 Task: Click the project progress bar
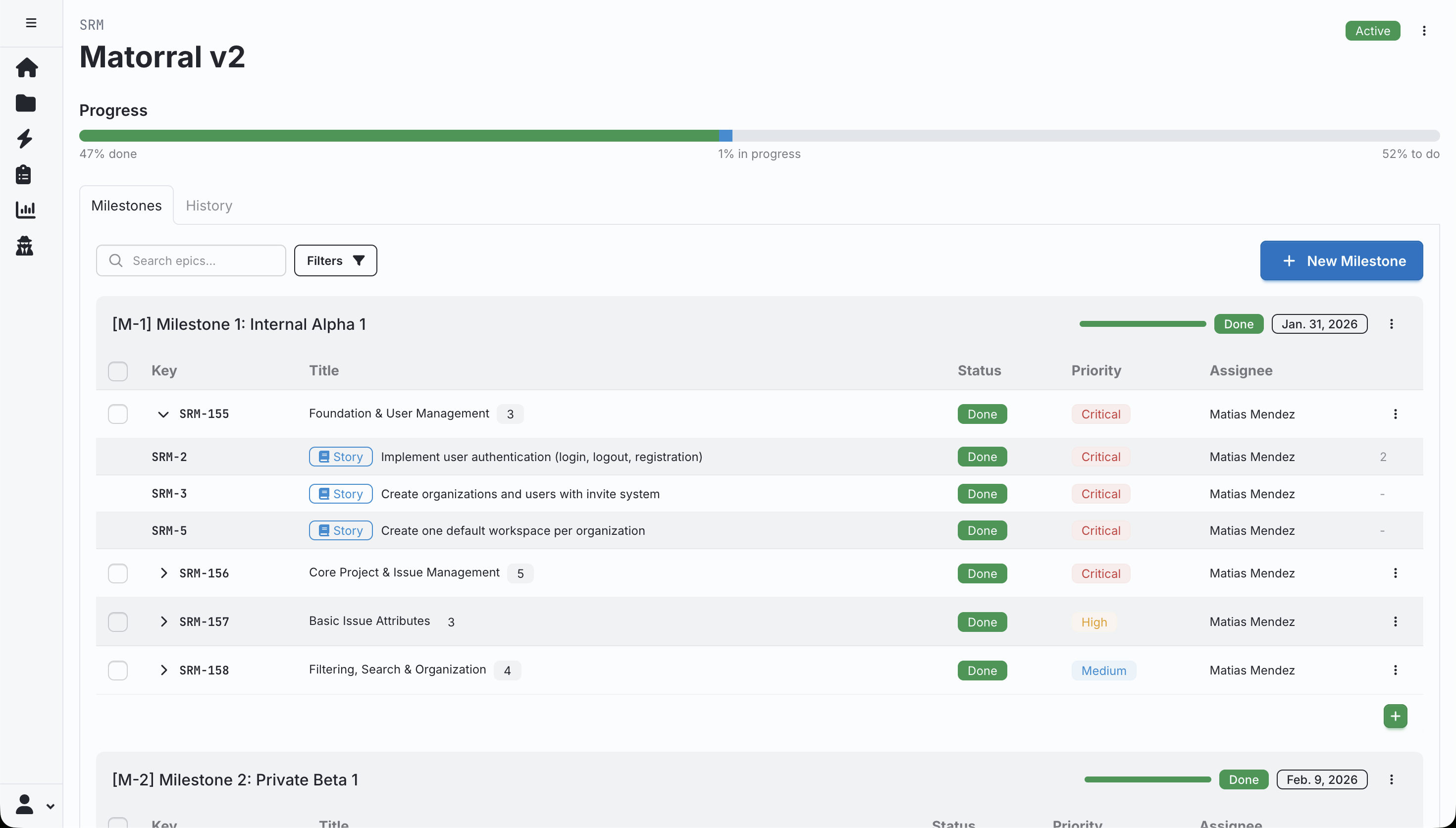[x=759, y=135]
